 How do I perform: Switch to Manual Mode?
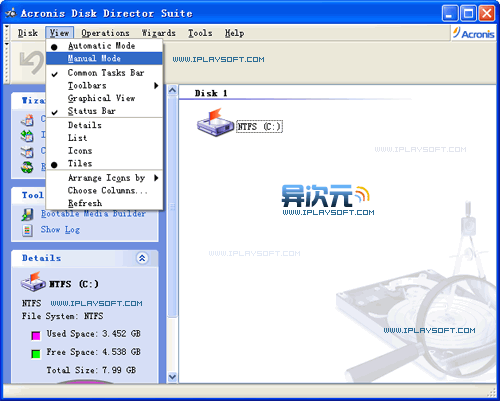point(104,58)
